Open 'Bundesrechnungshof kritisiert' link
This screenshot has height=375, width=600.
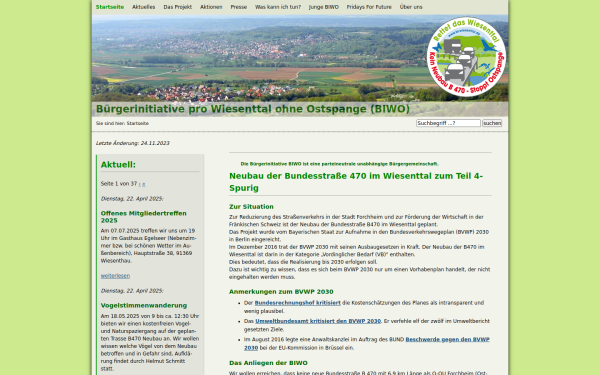[x=297, y=303]
